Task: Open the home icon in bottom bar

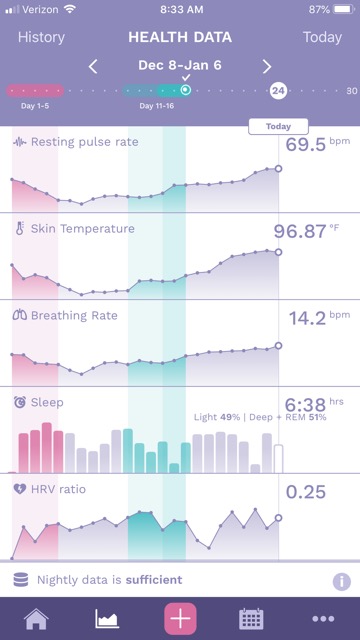Action: click(x=36, y=619)
